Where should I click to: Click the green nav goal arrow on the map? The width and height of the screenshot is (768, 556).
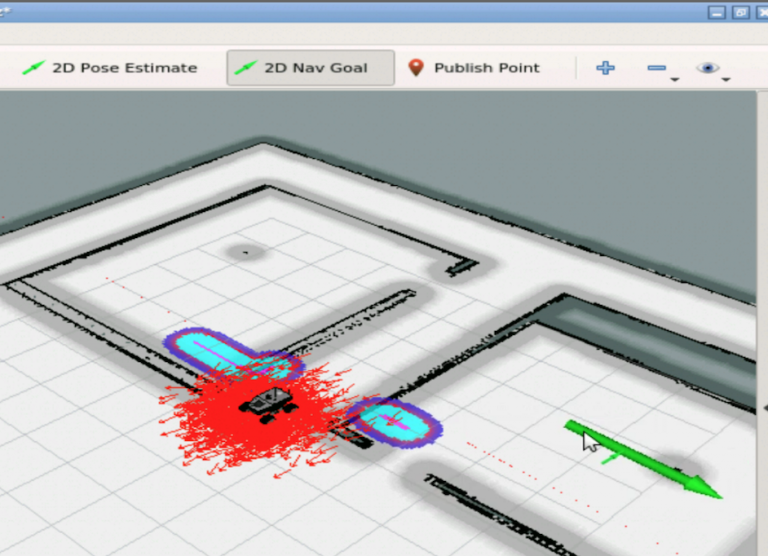click(x=643, y=459)
